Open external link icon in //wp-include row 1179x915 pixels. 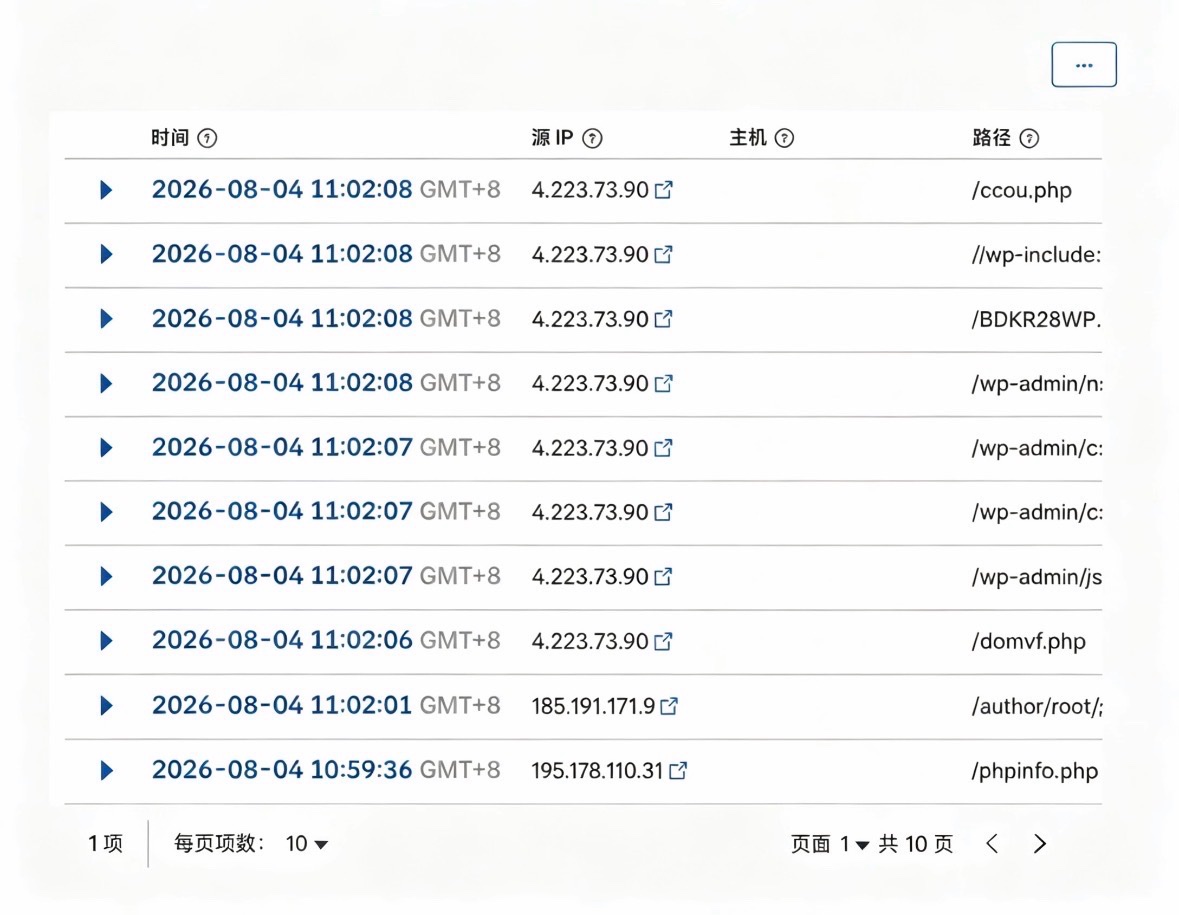coord(663,254)
